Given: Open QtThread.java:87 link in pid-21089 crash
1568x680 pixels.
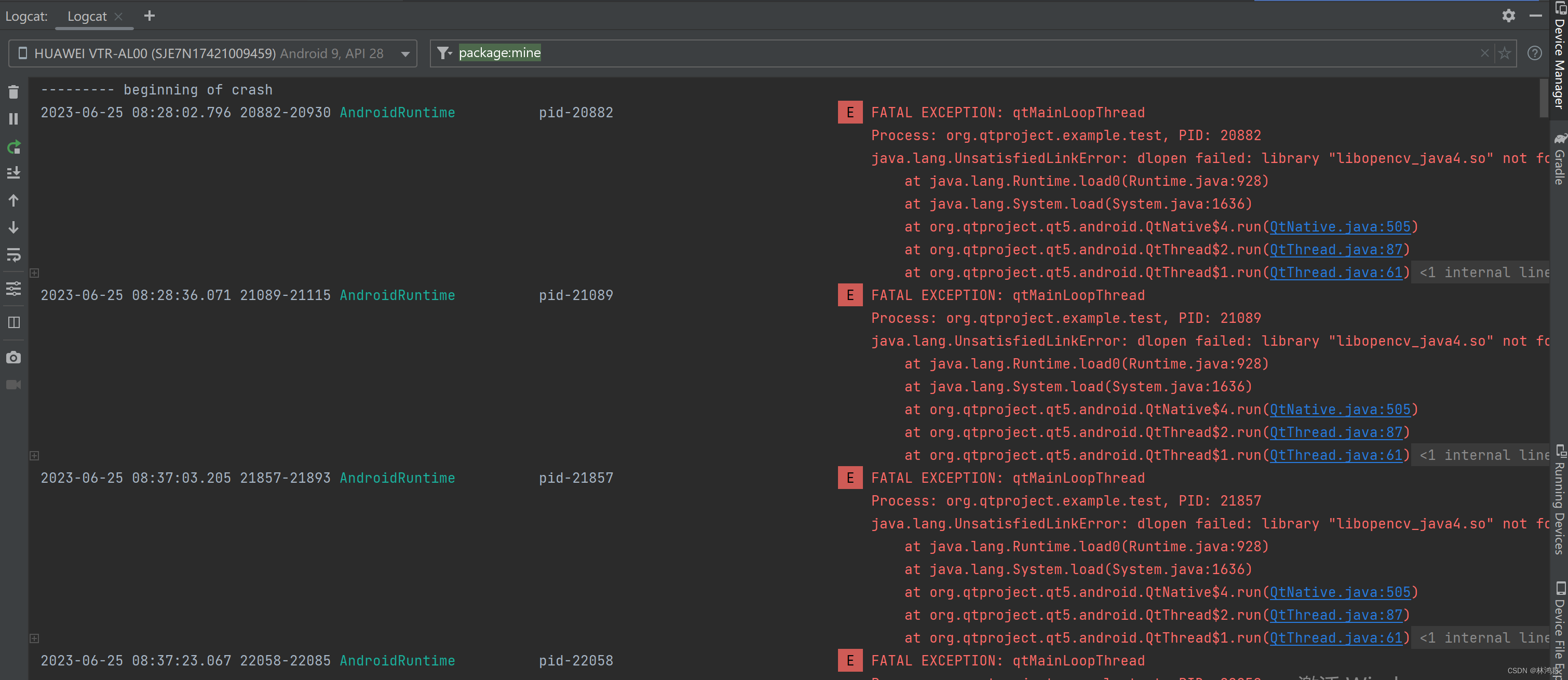Looking at the screenshot, I should click(1335, 432).
